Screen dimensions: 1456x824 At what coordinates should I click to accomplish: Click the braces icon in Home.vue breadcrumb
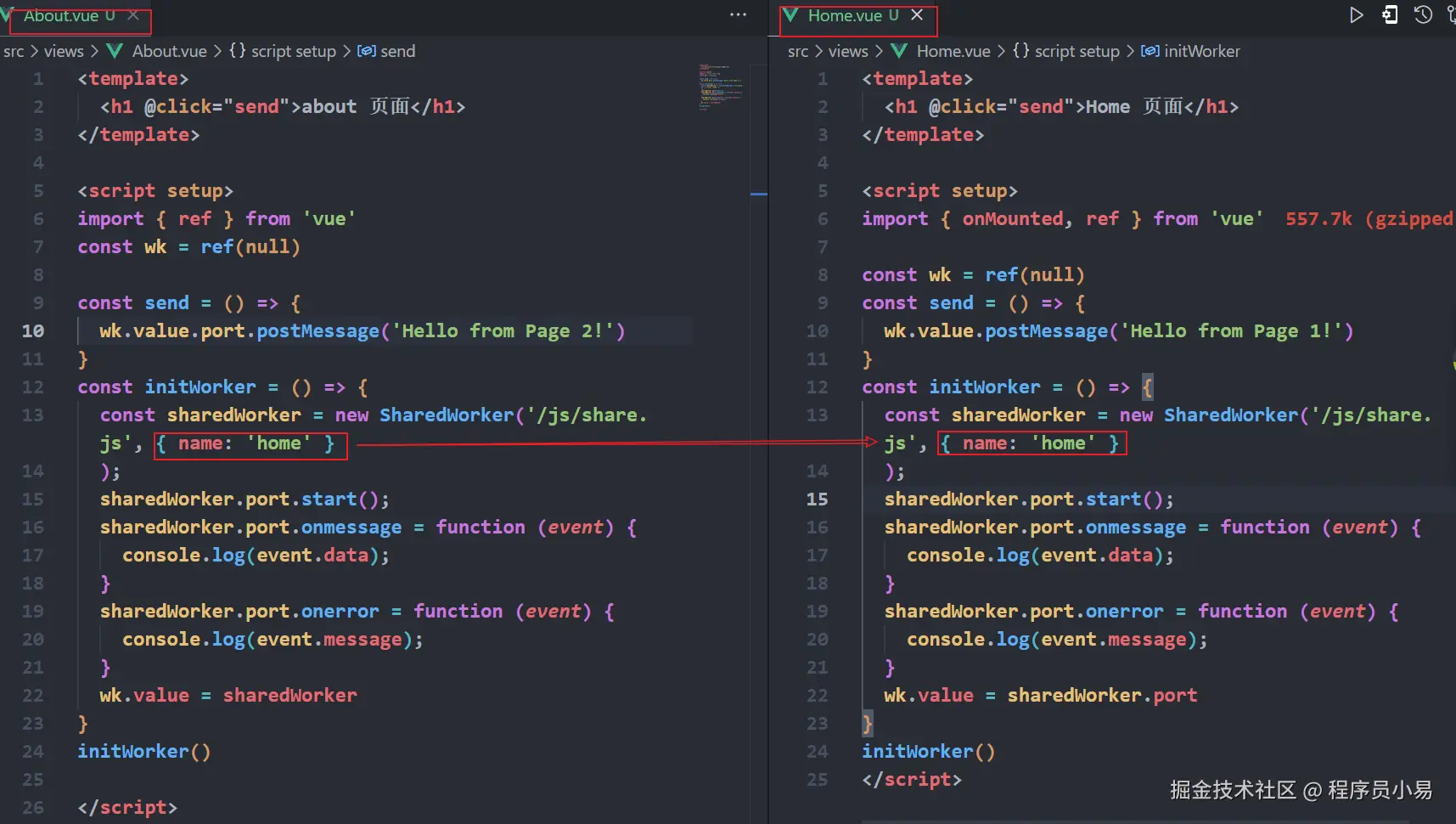click(x=1021, y=51)
